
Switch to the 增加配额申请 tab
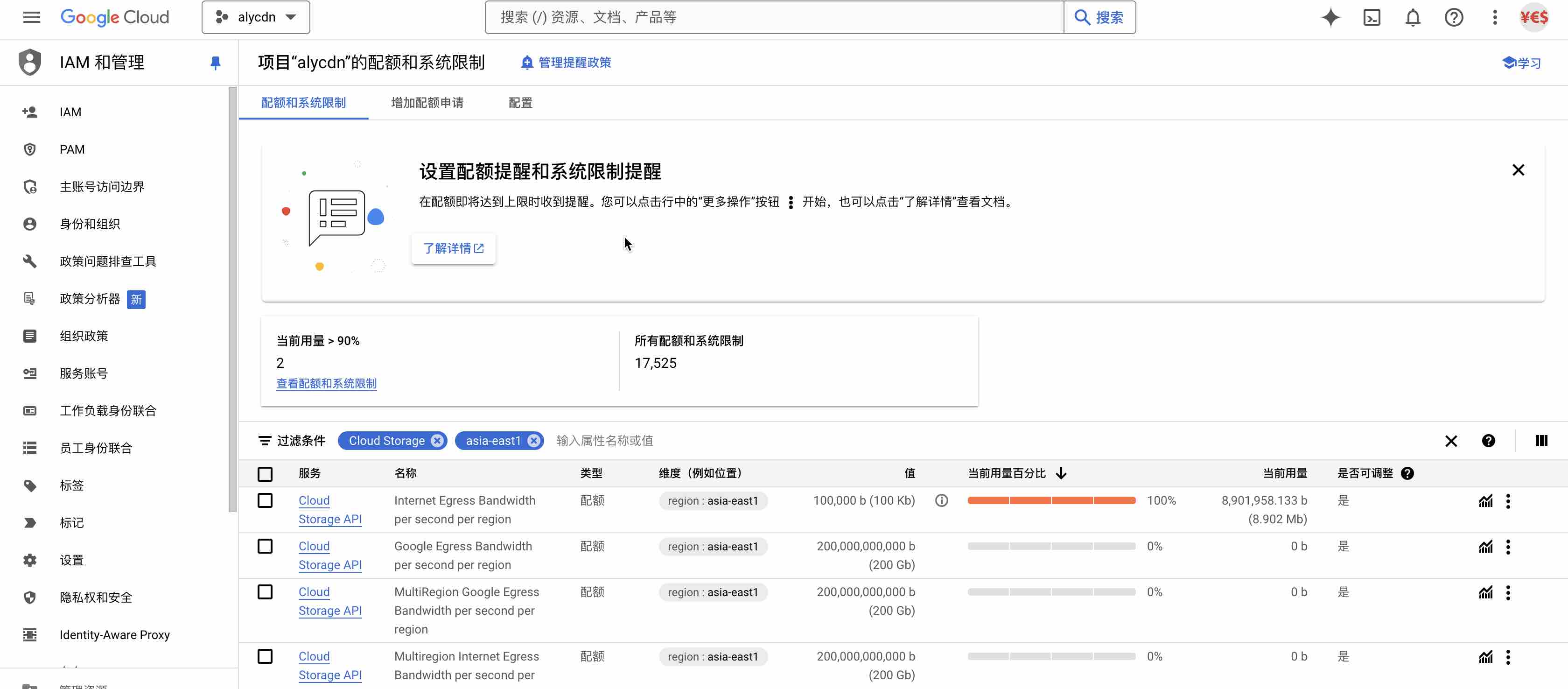coord(427,103)
